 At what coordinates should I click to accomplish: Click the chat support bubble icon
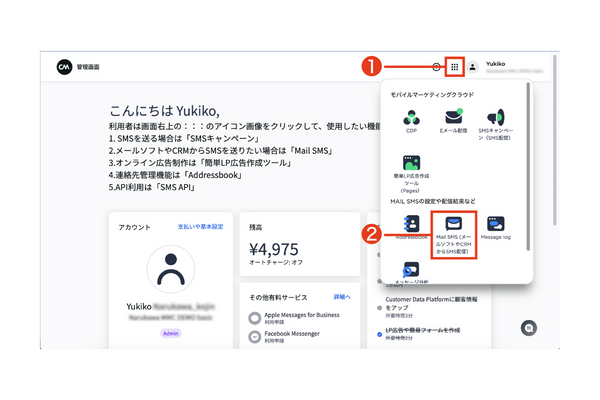point(527,328)
